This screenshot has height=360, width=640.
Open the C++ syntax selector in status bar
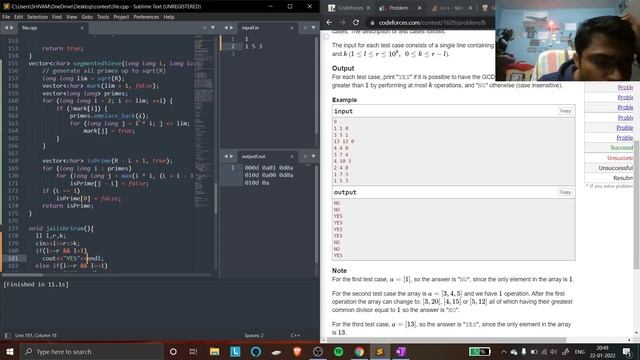[x=295, y=336]
